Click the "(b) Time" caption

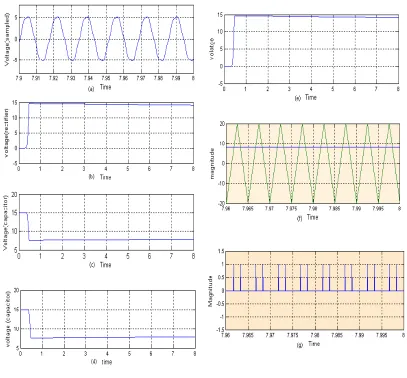tap(100, 177)
